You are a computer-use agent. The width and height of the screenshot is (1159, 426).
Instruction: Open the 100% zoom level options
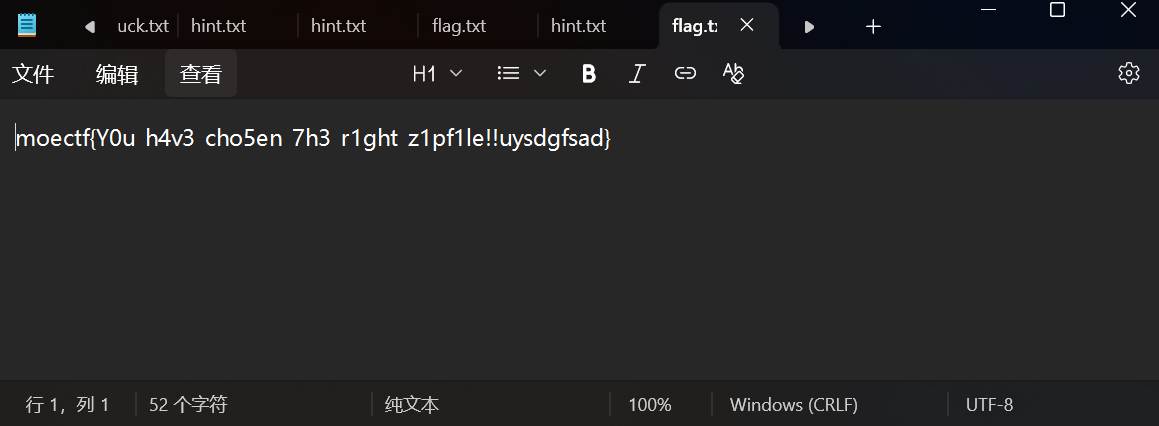coord(650,405)
